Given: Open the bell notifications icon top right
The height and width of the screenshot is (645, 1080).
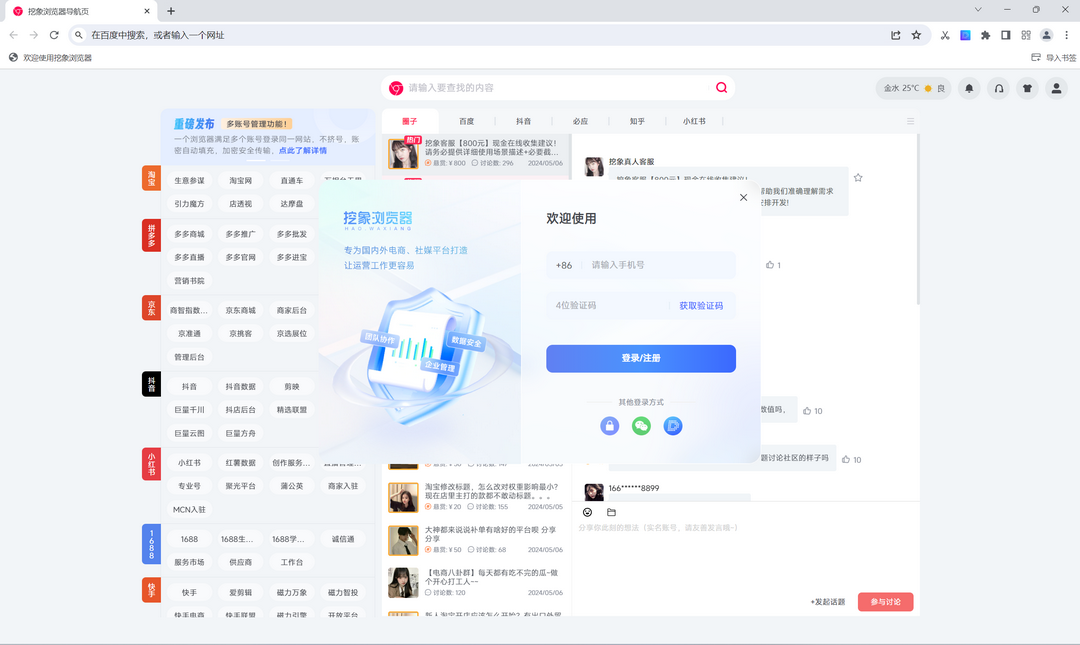Looking at the screenshot, I should click(x=968, y=88).
